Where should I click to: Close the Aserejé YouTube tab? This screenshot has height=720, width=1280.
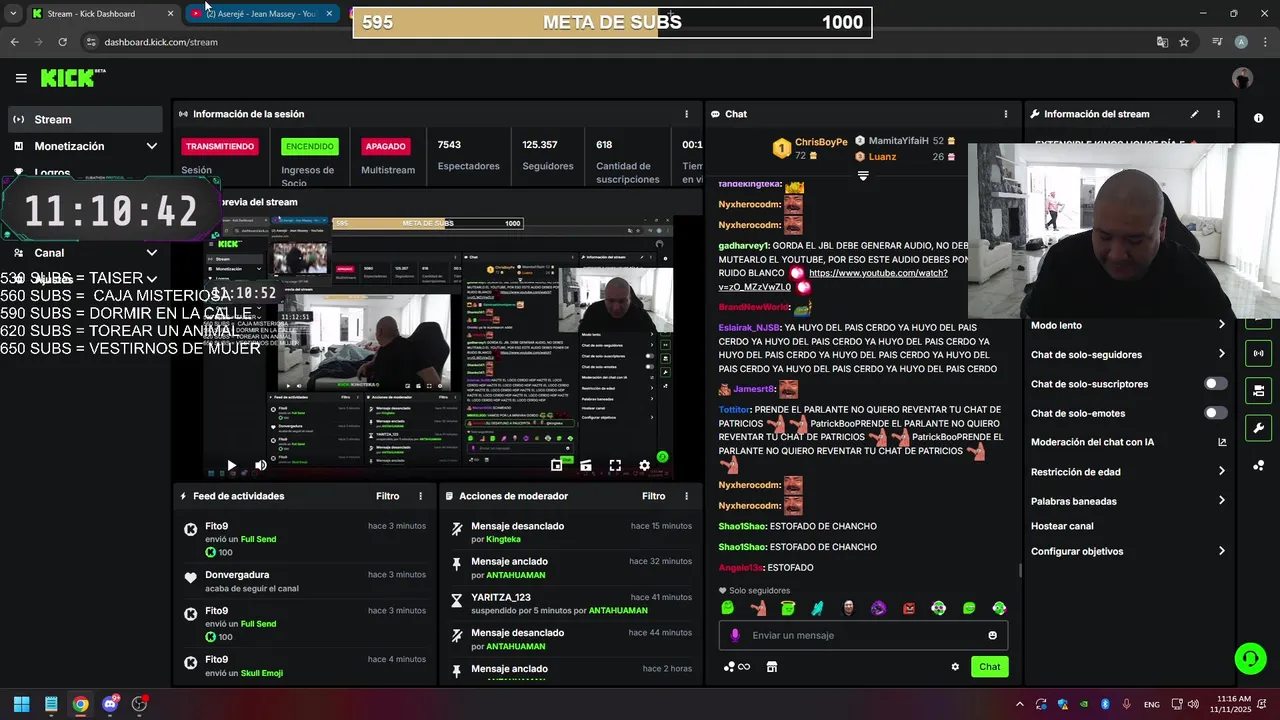(x=329, y=14)
